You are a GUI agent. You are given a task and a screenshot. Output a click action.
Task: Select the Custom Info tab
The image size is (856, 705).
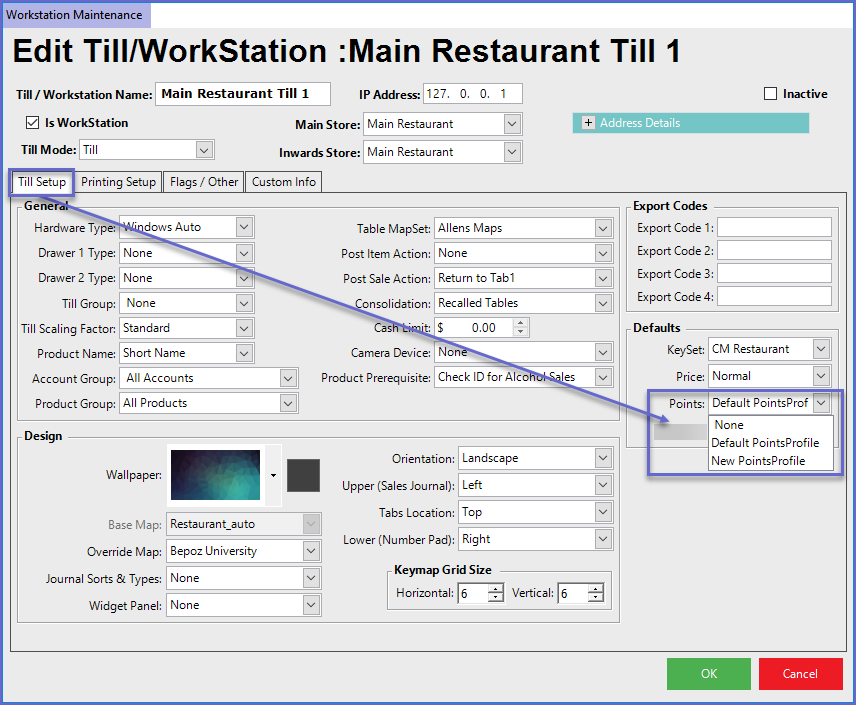pos(284,182)
